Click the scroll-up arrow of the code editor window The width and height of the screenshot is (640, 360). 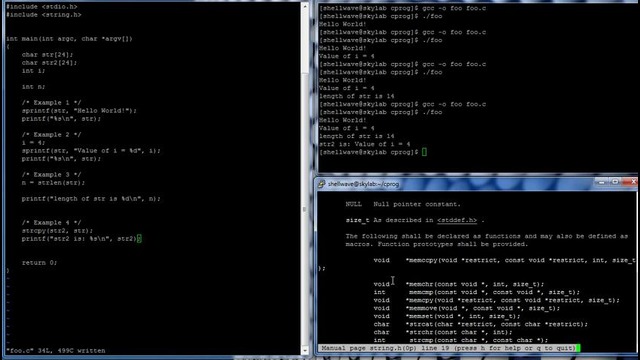pos(305,7)
